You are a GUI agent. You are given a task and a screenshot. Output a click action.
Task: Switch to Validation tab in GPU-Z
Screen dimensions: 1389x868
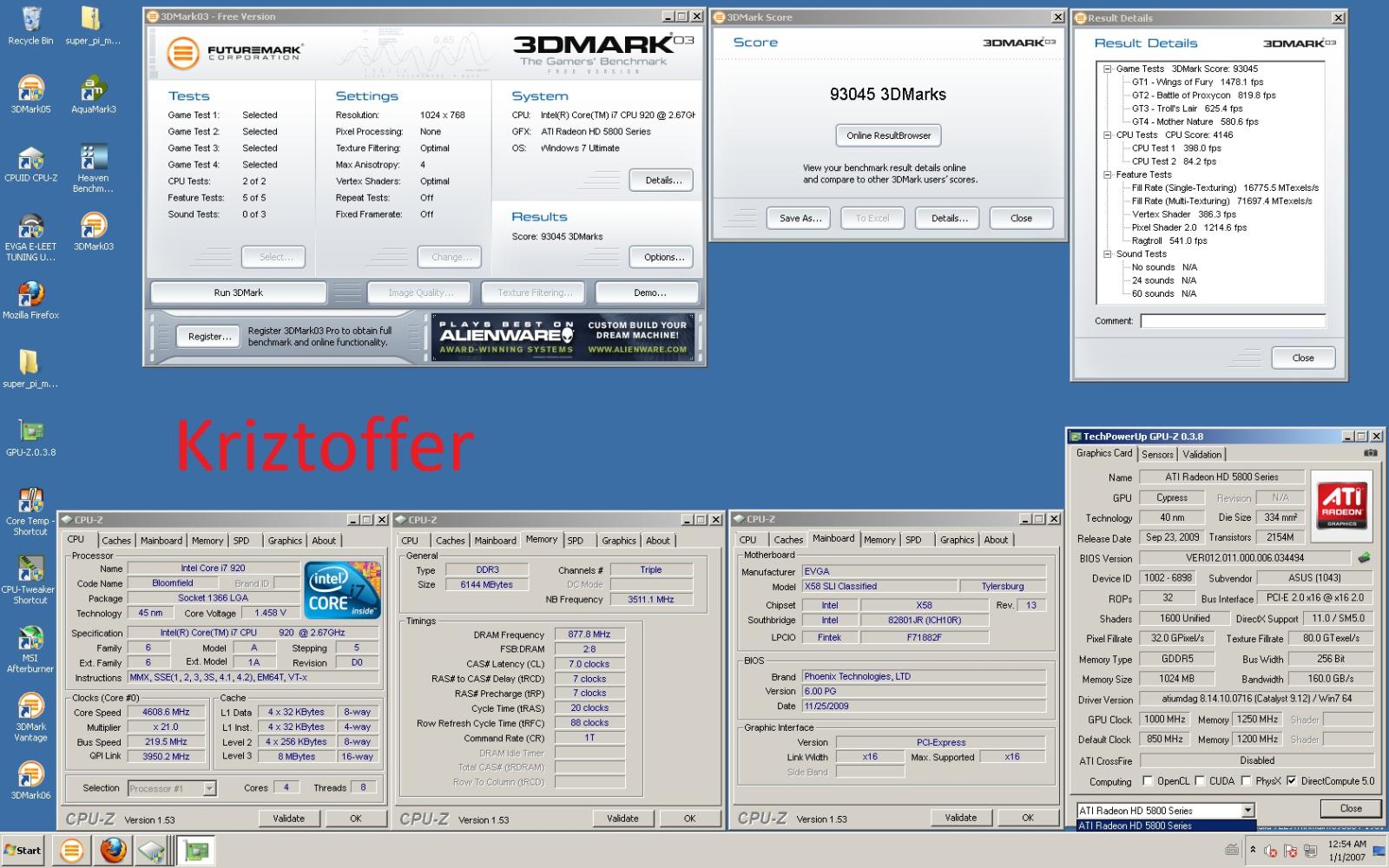[x=1201, y=454]
